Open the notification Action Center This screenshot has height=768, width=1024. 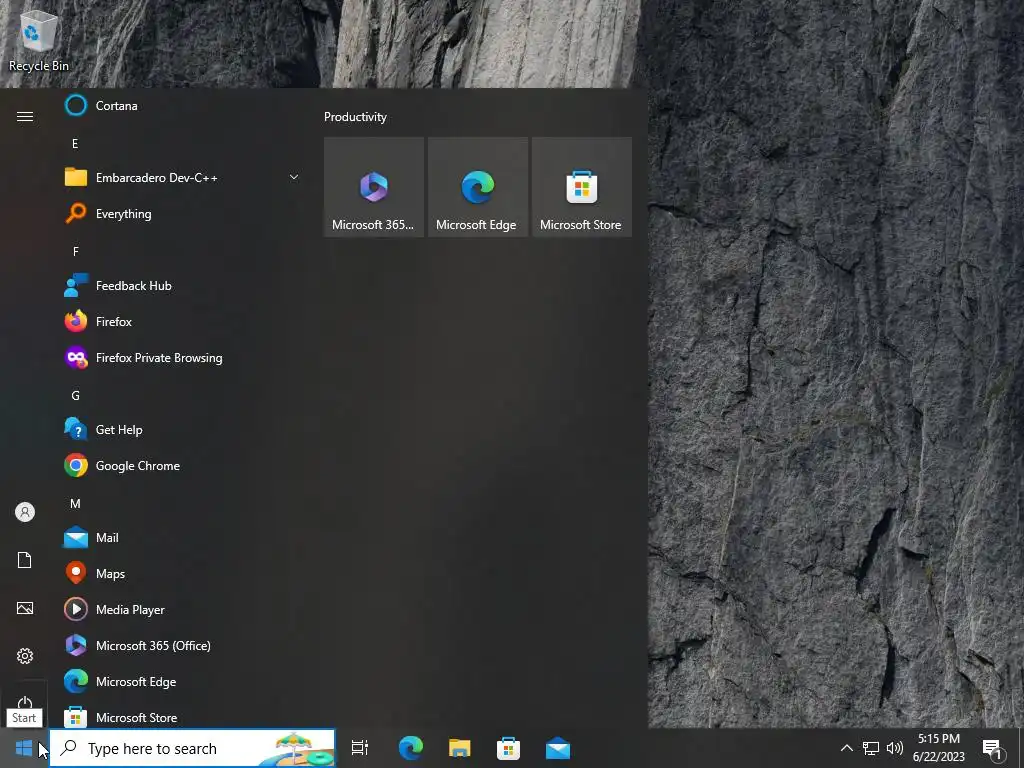pyautogui.click(x=993, y=748)
